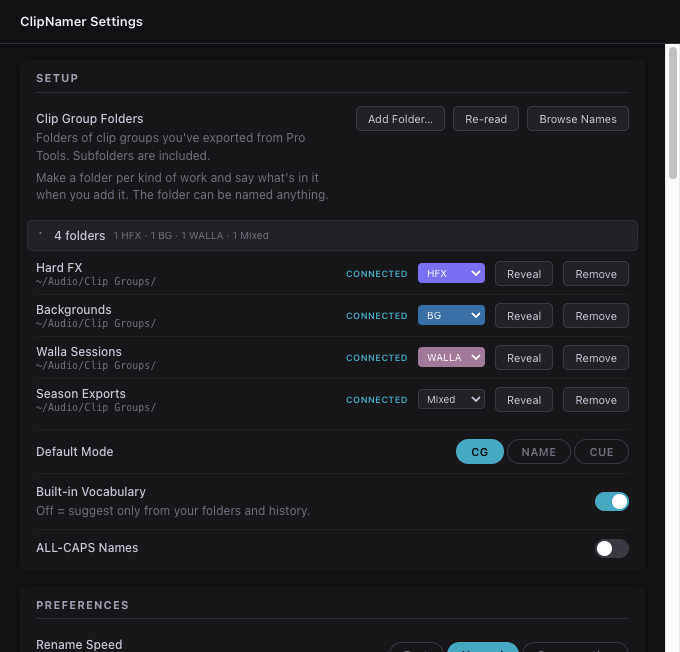Screen dimensions: 680x652
Task: Collapse the 4 folders summary row
Action: click(332, 236)
